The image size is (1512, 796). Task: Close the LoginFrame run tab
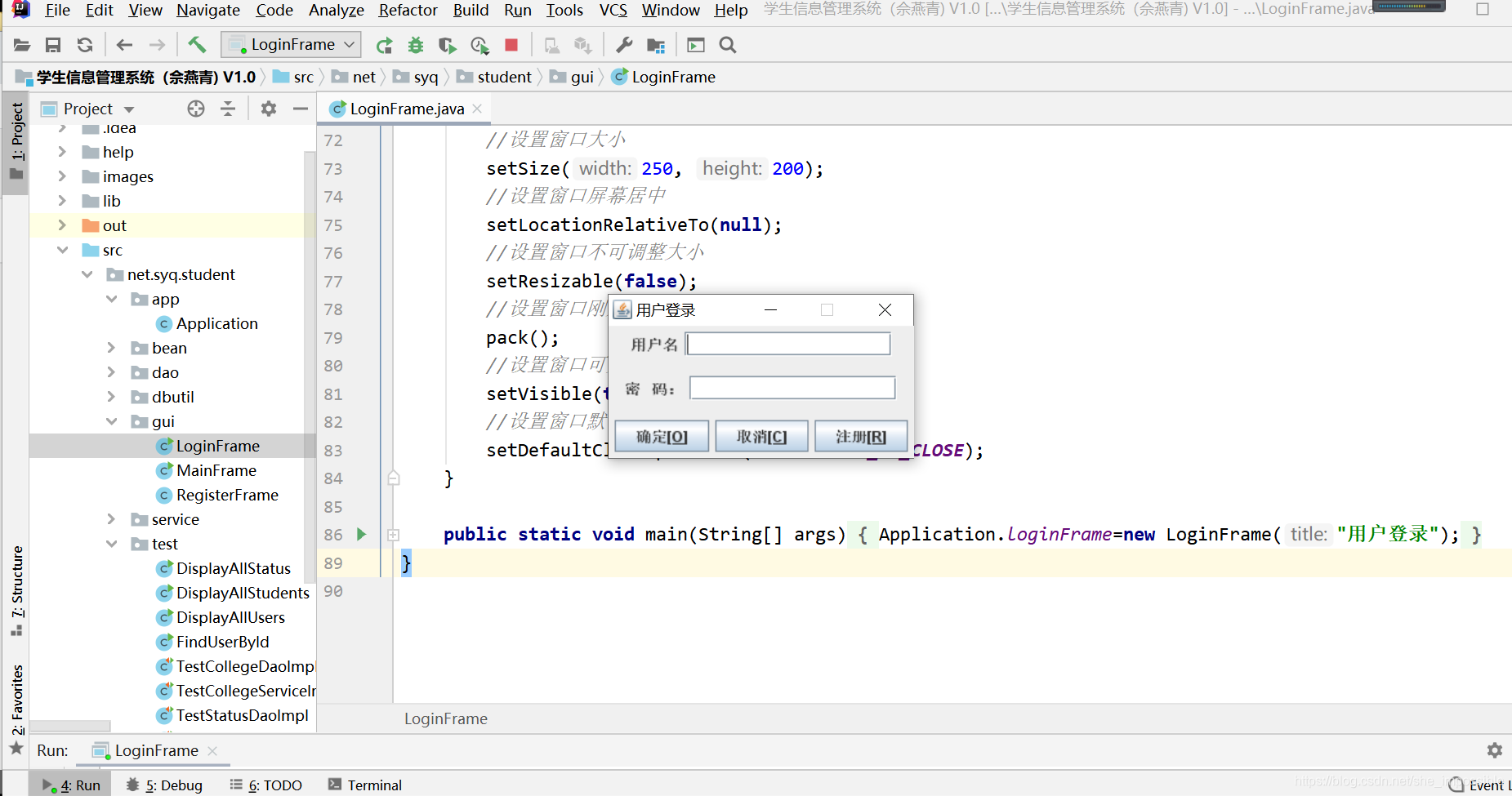coord(212,750)
